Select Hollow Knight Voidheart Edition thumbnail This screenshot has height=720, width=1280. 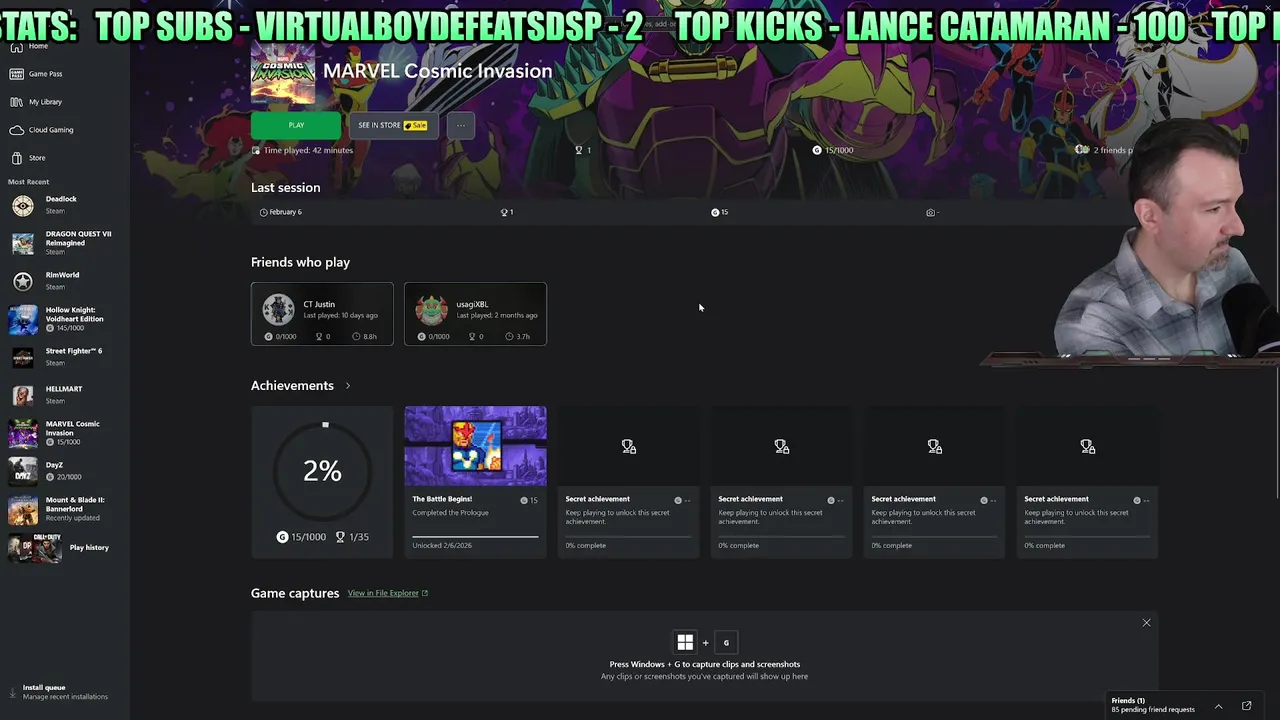23,320
